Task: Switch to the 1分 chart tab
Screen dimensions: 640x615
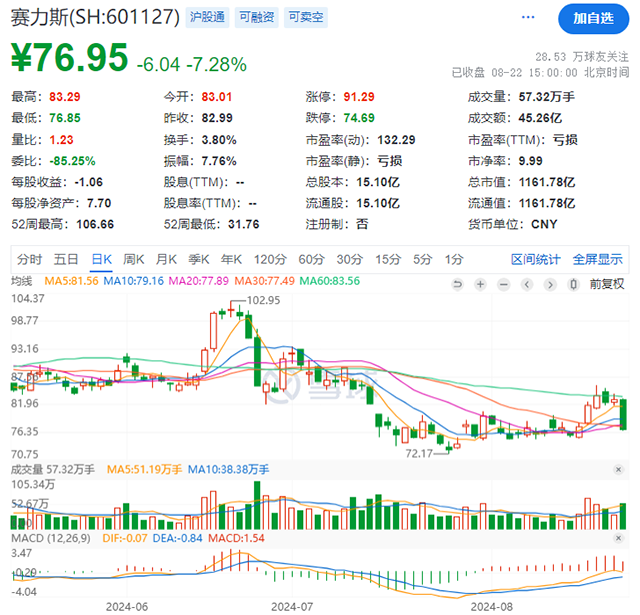Action: pyautogui.click(x=454, y=259)
